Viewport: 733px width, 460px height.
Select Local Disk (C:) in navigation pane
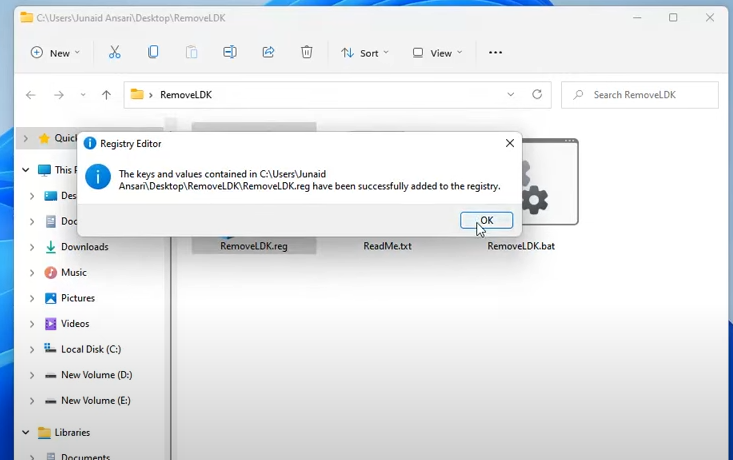pos(91,349)
